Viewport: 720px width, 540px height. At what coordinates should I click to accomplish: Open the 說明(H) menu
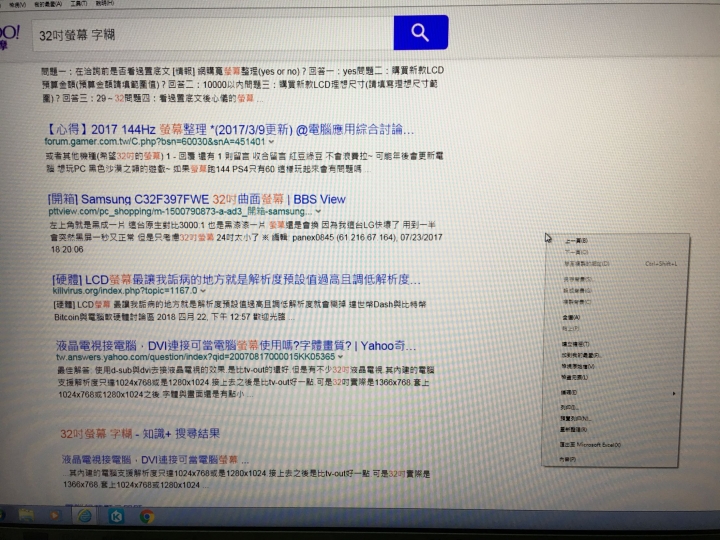click(105, 3)
